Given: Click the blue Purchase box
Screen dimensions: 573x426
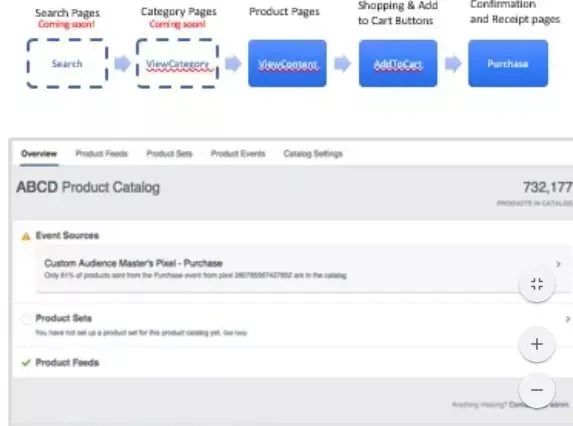Looking at the screenshot, I should (508, 63).
